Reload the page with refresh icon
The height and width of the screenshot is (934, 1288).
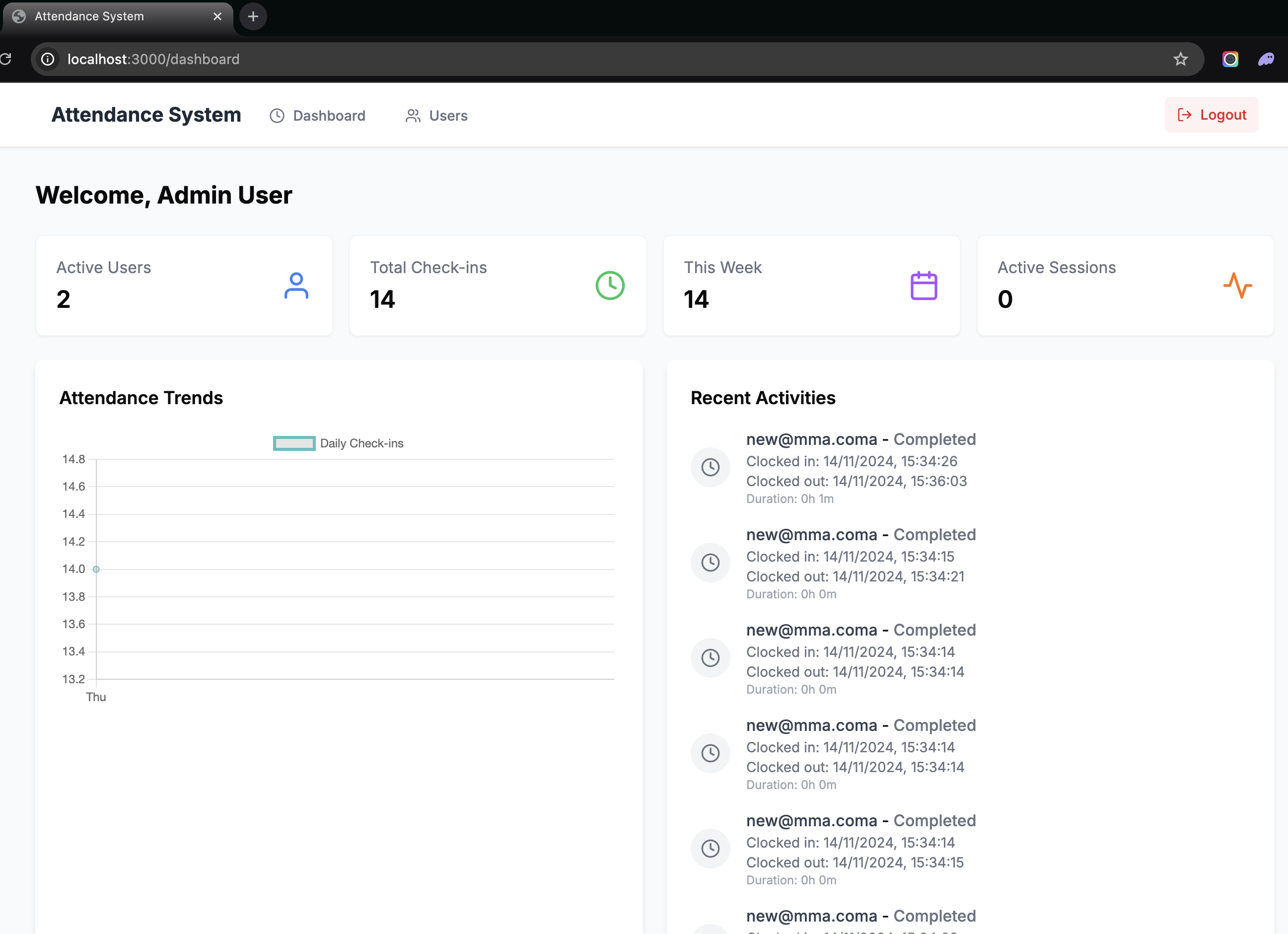[x=5, y=59]
